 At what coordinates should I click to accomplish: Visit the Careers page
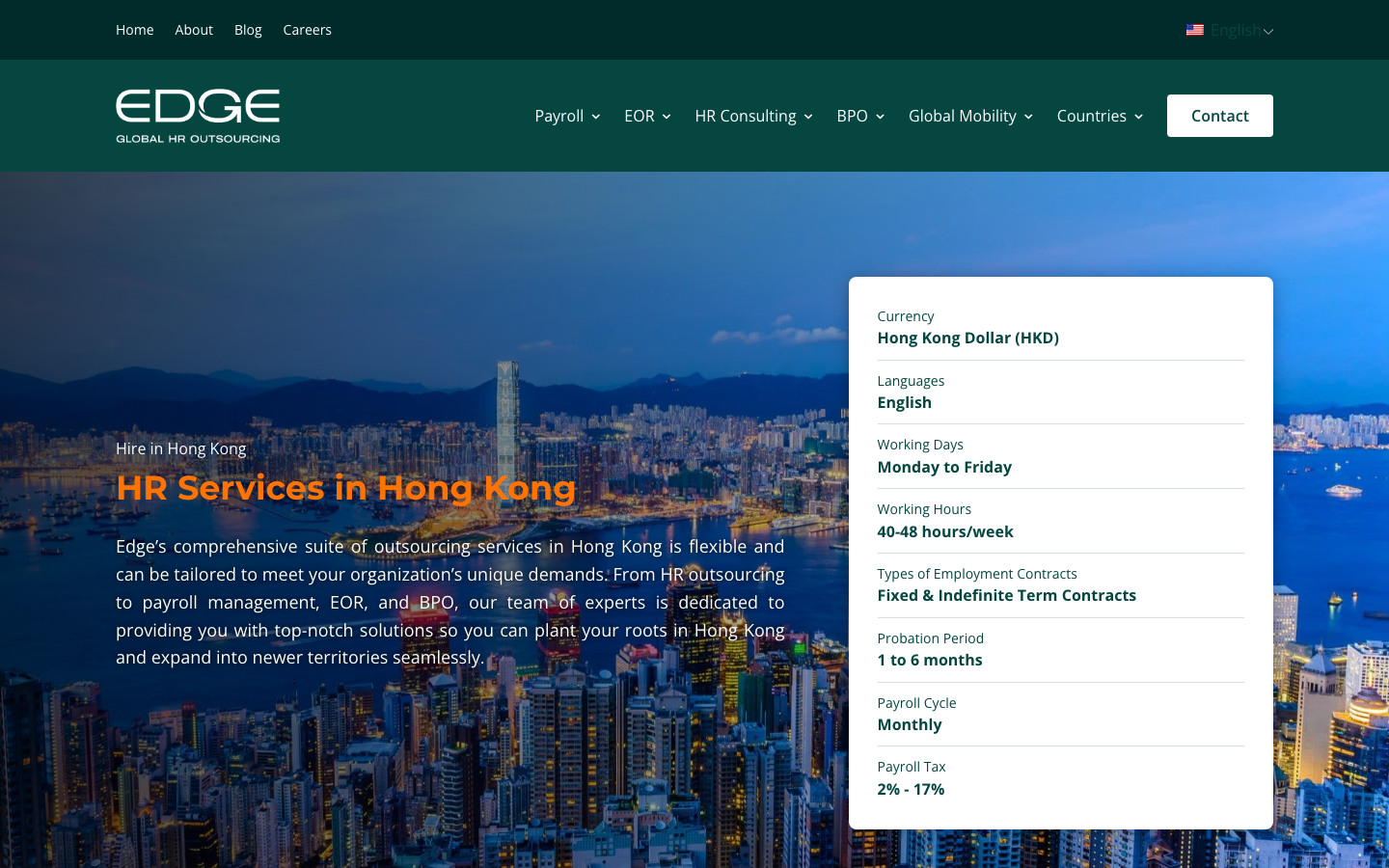[x=307, y=30]
